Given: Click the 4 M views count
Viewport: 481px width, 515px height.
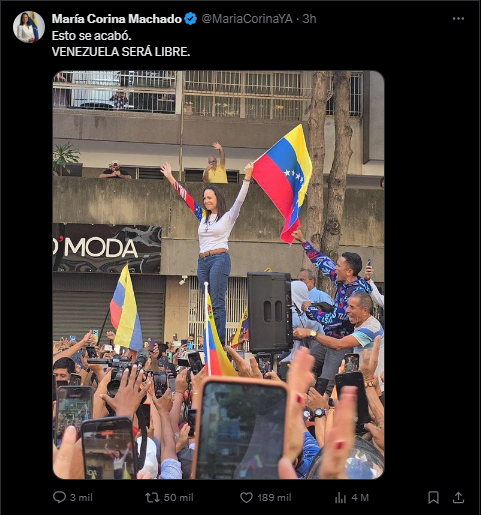Looking at the screenshot, I should pyautogui.click(x=360, y=498).
